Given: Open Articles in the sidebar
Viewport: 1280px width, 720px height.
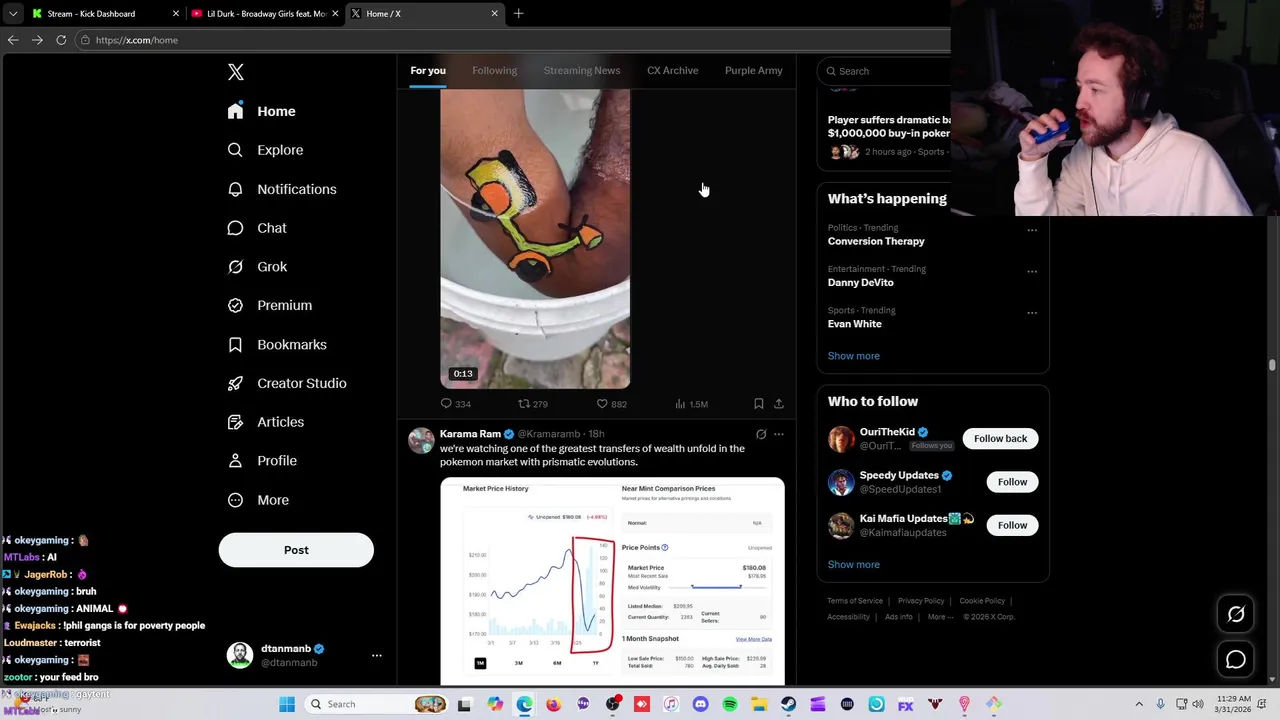Looking at the screenshot, I should [x=266, y=422].
